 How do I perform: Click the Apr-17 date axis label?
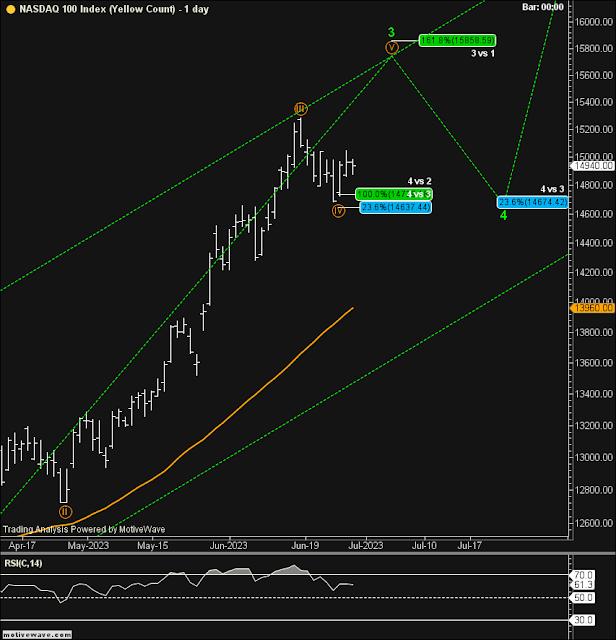[22, 545]
